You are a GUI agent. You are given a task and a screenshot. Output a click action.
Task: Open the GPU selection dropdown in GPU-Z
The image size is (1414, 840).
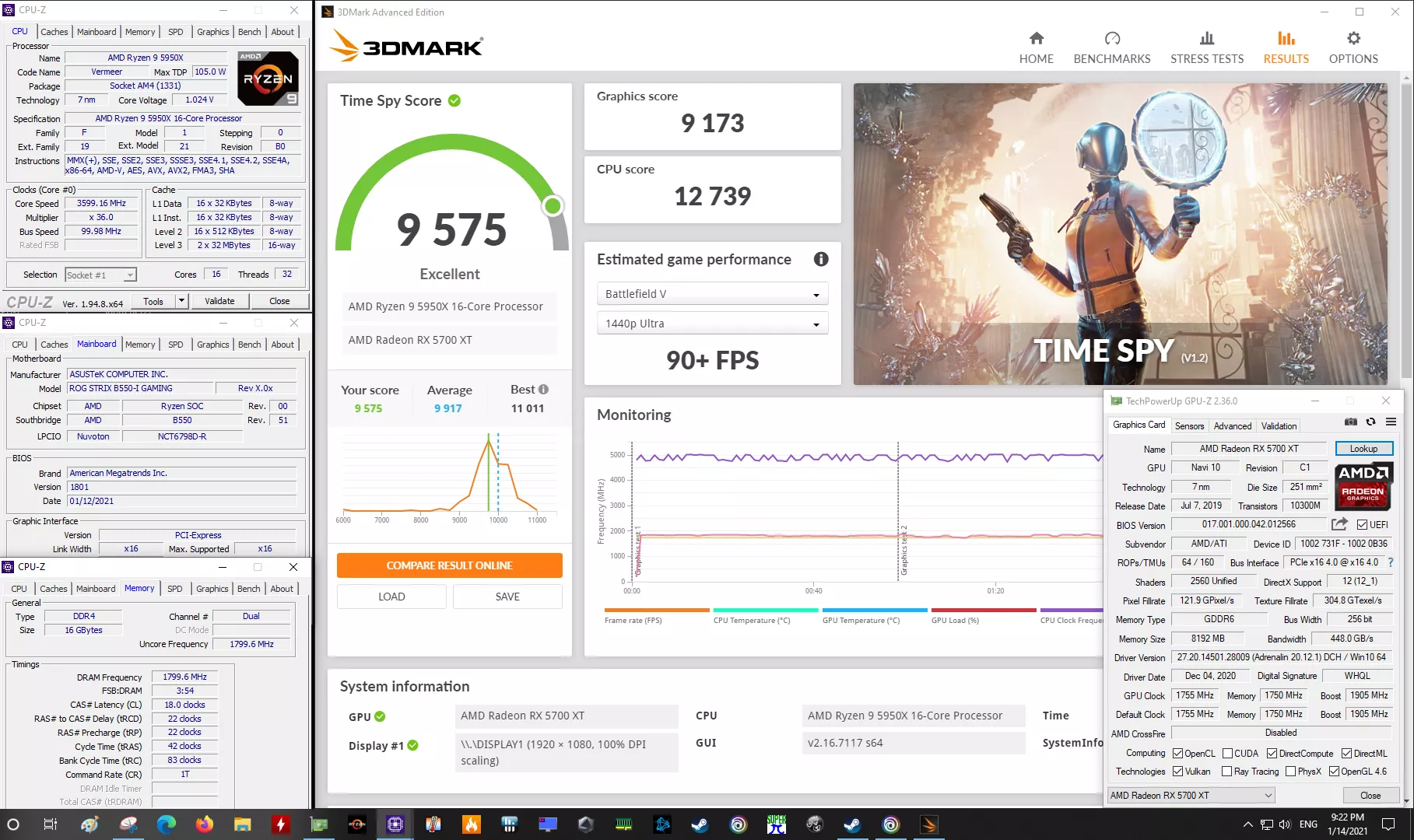[x=1191, y=795]
